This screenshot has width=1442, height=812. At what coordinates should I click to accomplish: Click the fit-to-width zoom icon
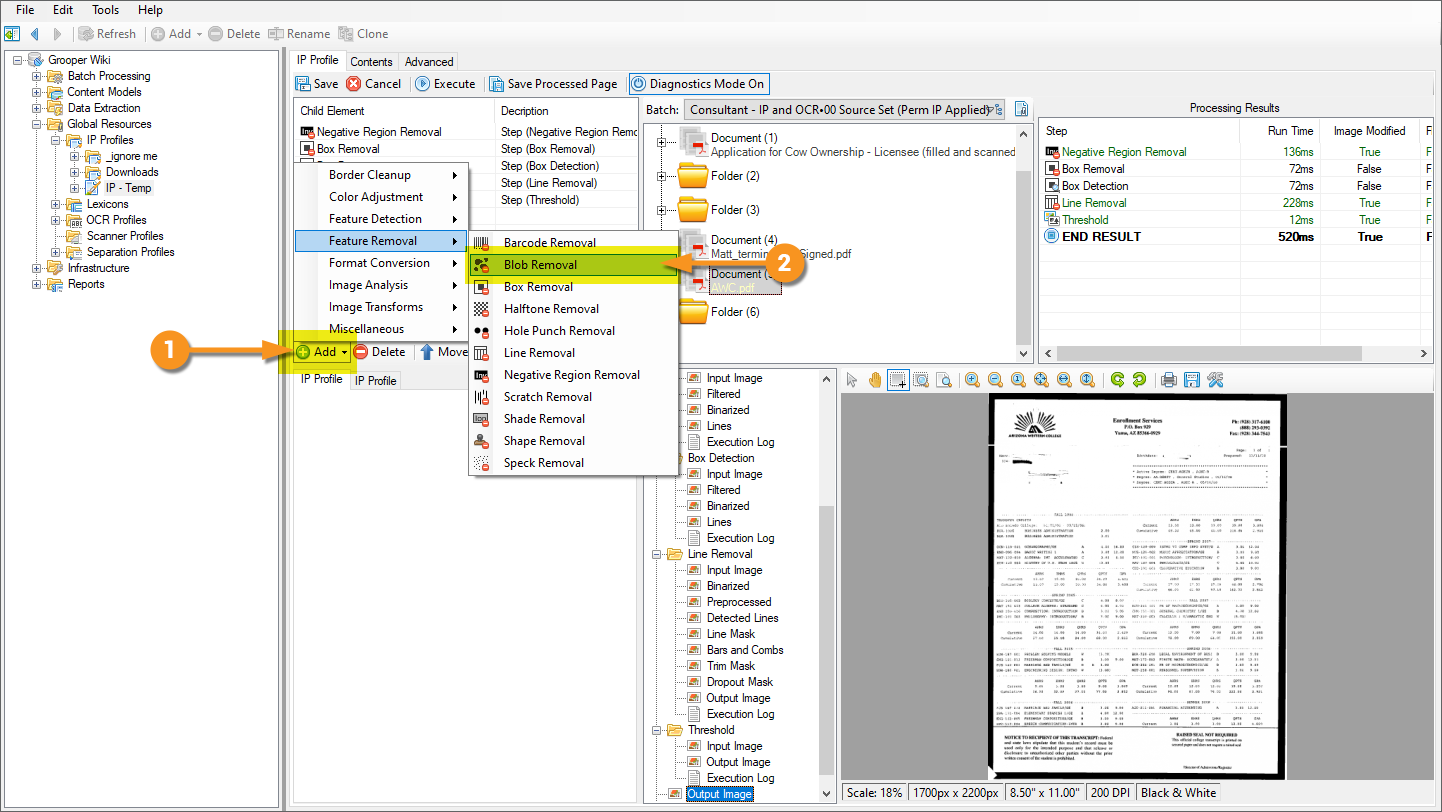pyautogui.click(x=1064, y=380)
